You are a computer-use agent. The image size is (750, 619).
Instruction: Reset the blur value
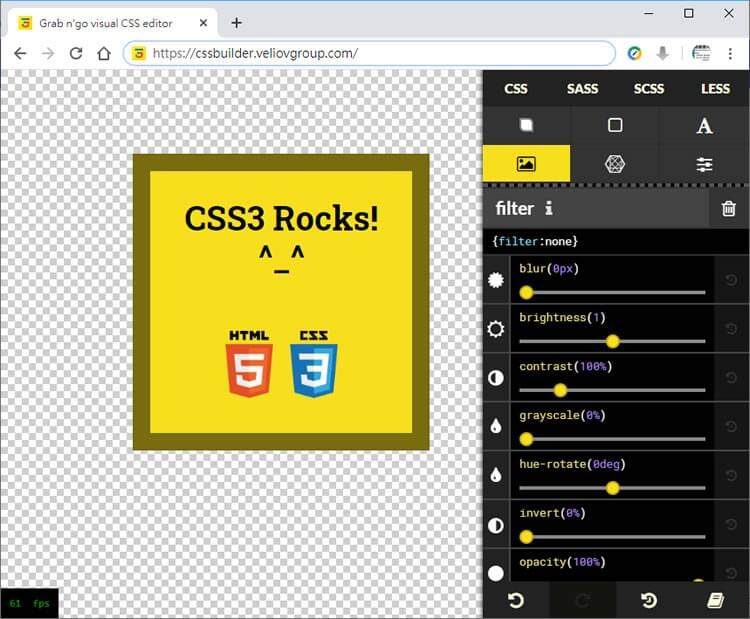pos(731,280)
